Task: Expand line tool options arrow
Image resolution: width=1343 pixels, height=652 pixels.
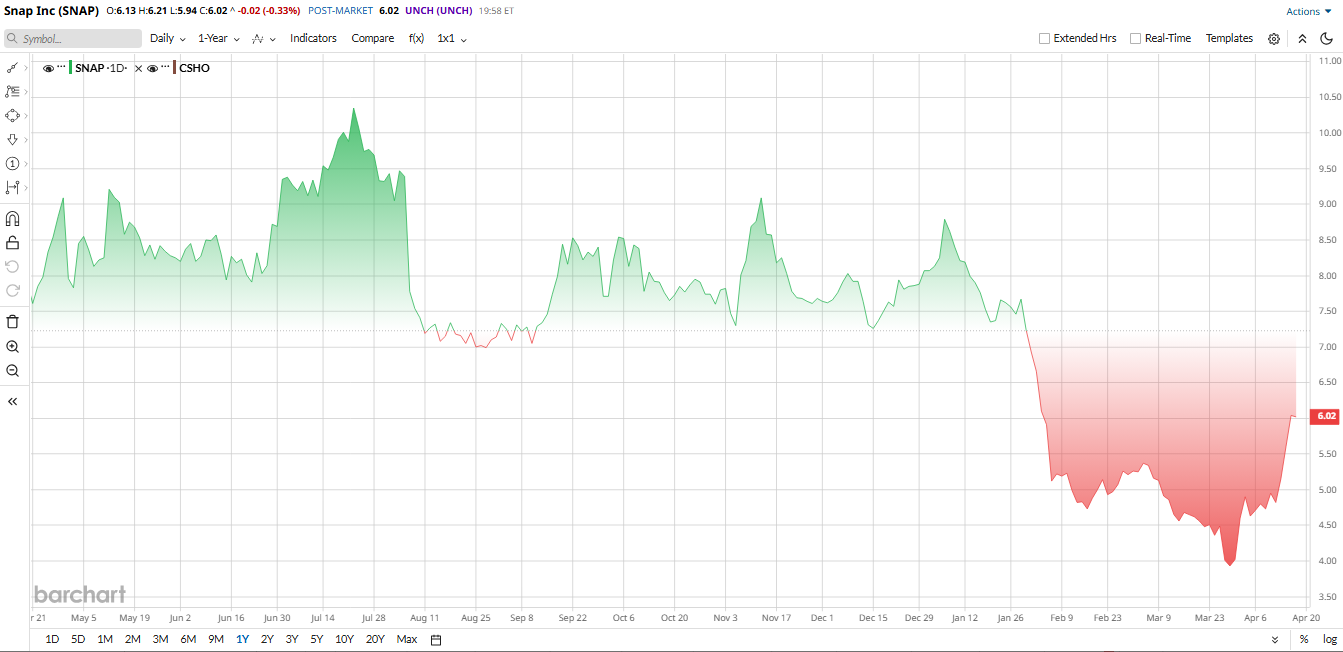Action: 25,68
